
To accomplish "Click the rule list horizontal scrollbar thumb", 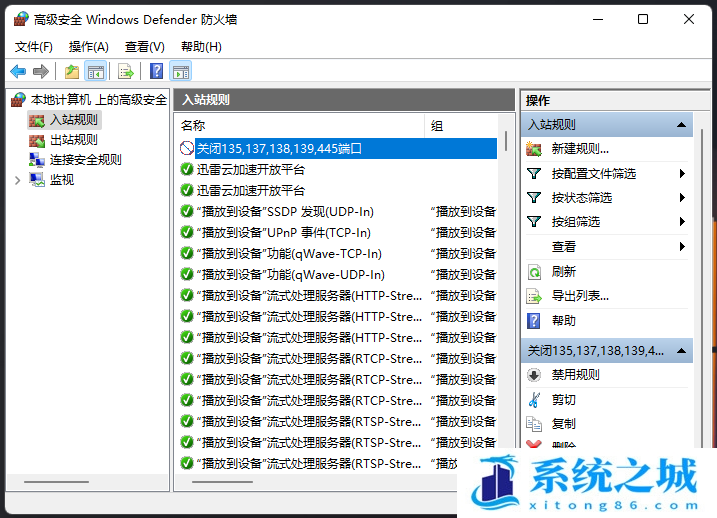I will coord(222,482).
